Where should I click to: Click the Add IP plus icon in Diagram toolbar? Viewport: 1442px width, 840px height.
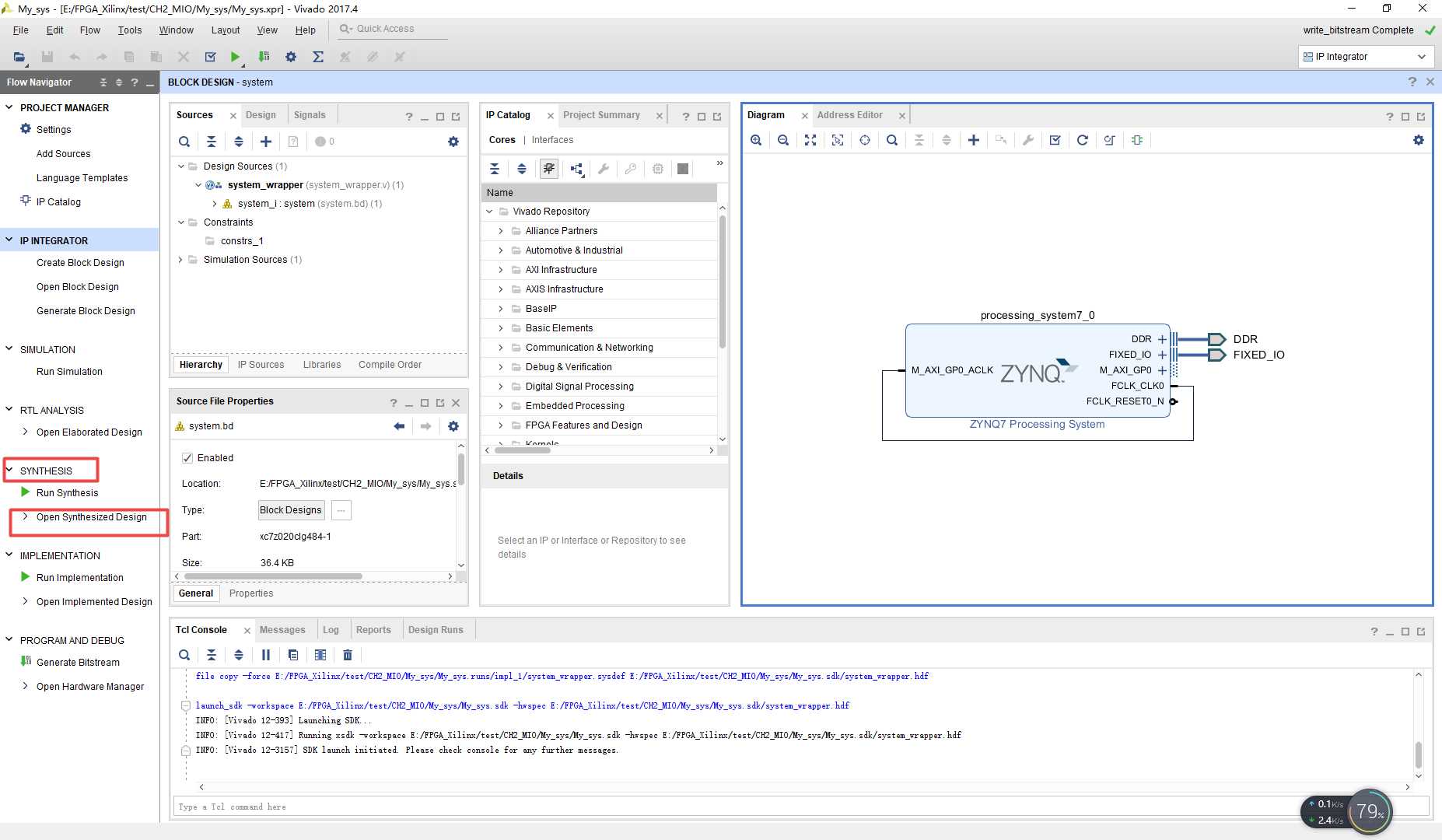pyautogui.click(x=974, y=140)
